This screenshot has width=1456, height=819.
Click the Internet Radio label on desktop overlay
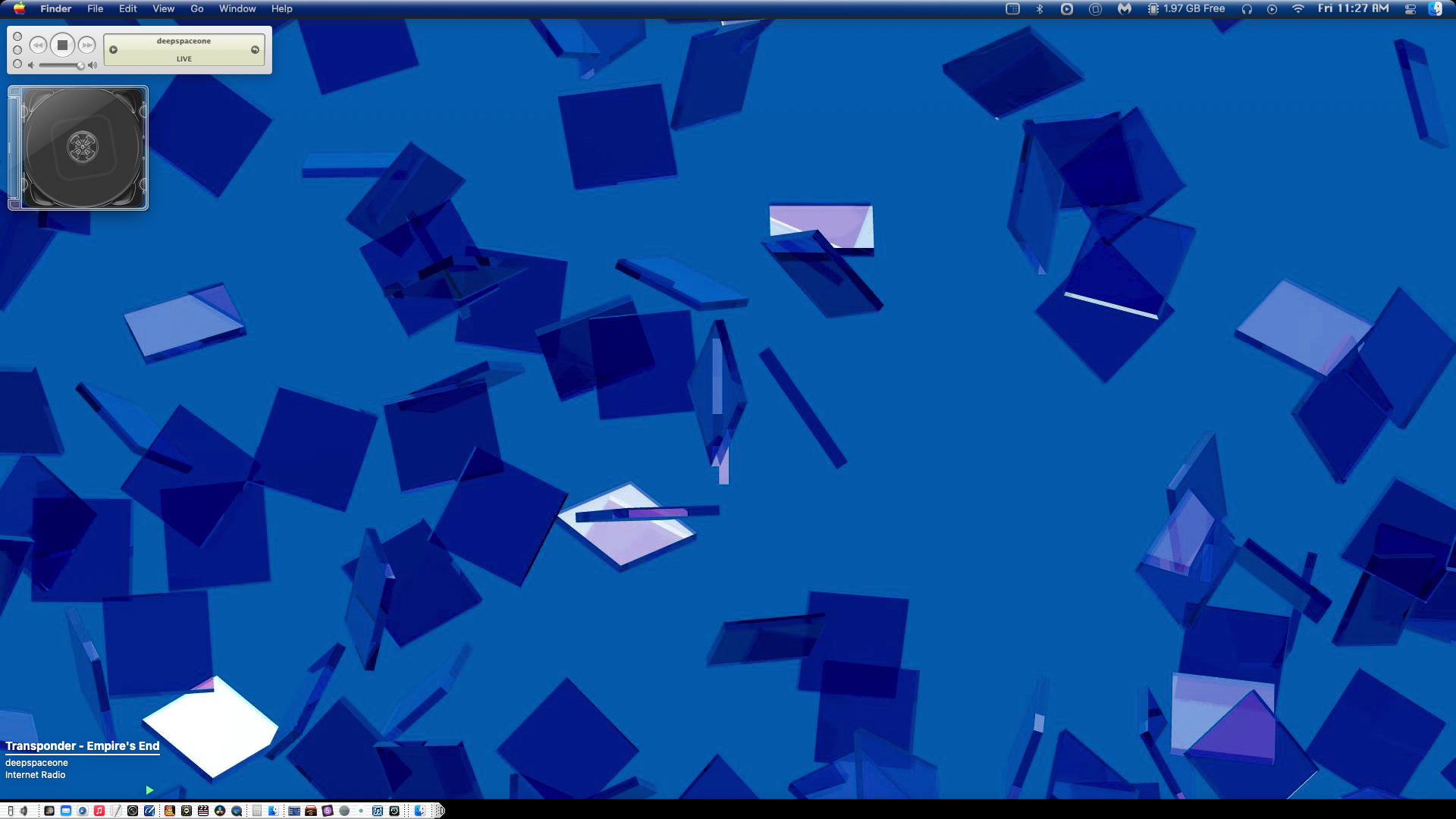pyautogui.click(x=35, y=775)
